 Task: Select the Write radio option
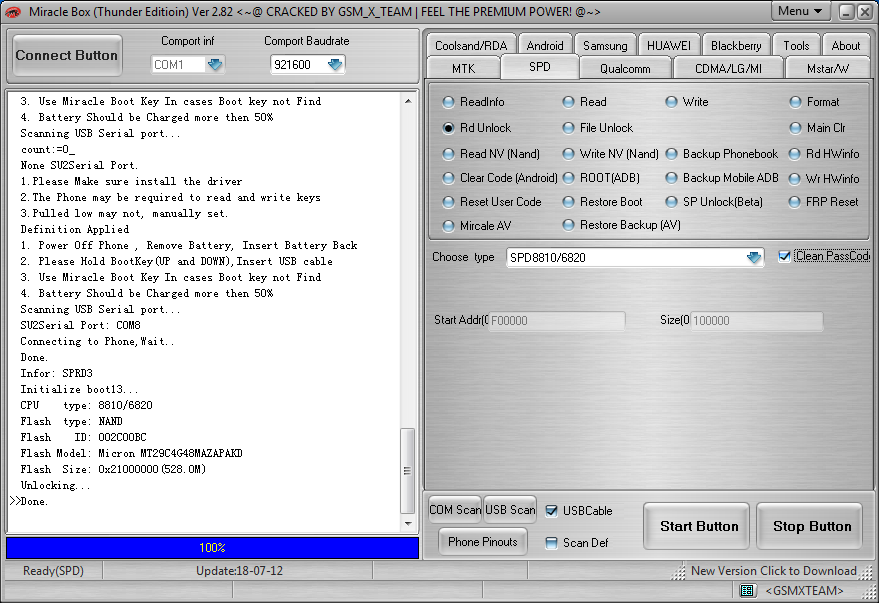coord(687,102)
